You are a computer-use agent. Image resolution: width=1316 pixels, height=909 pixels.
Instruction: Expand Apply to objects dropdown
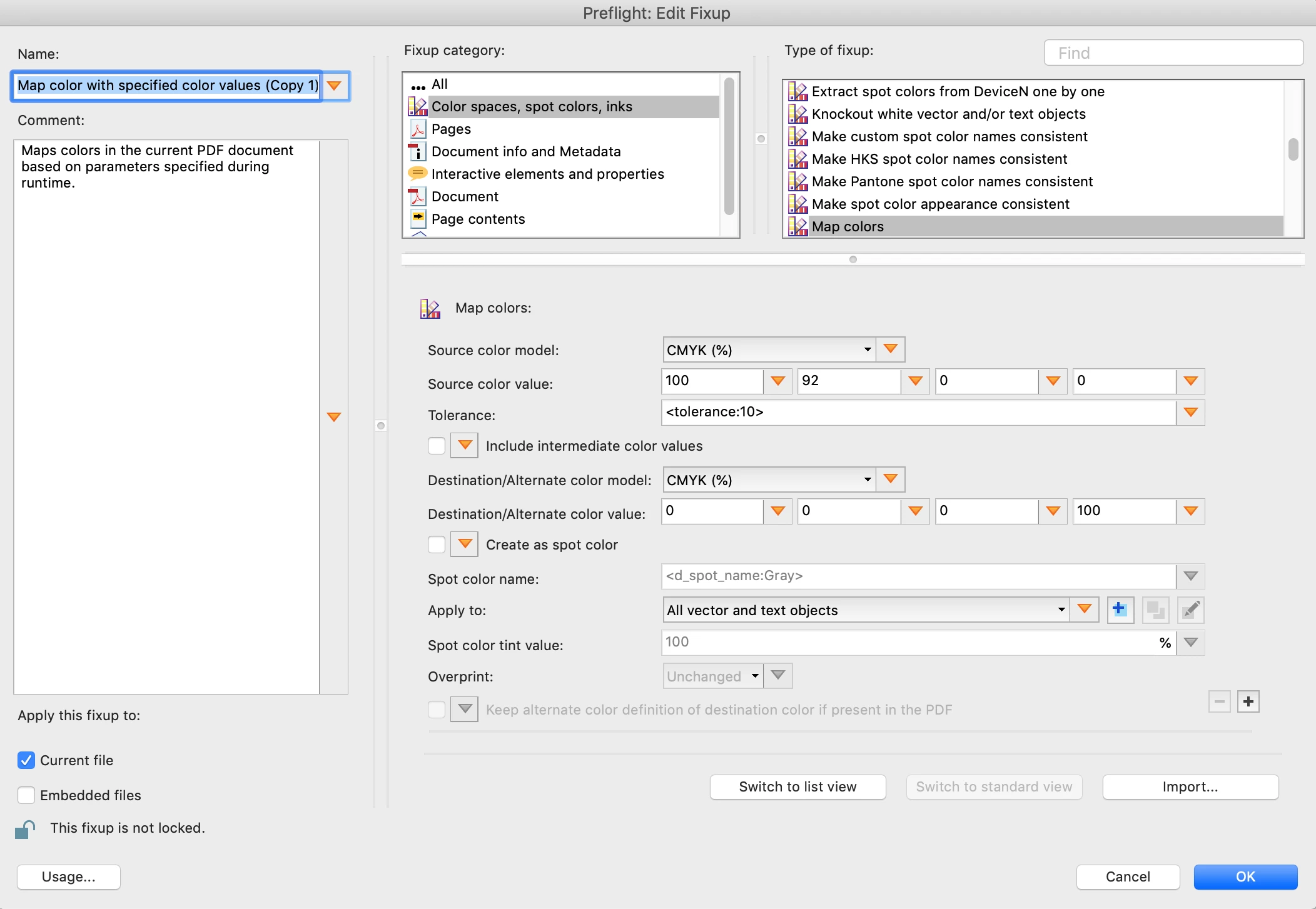(x=865, y=610)
